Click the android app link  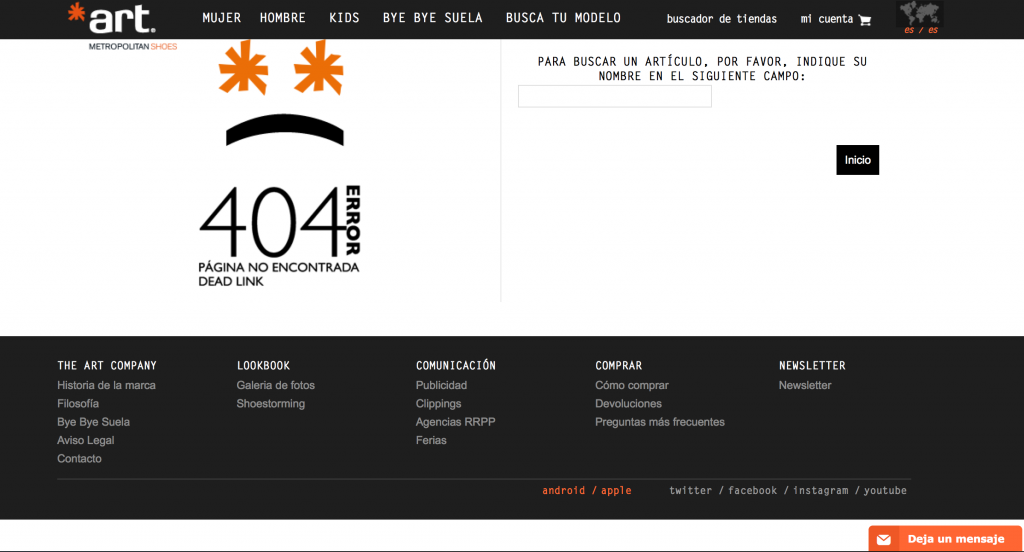(x=563, y=491)
